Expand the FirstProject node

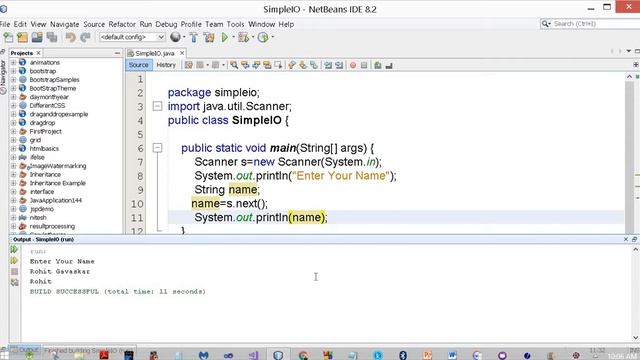(x=13, y=131)
